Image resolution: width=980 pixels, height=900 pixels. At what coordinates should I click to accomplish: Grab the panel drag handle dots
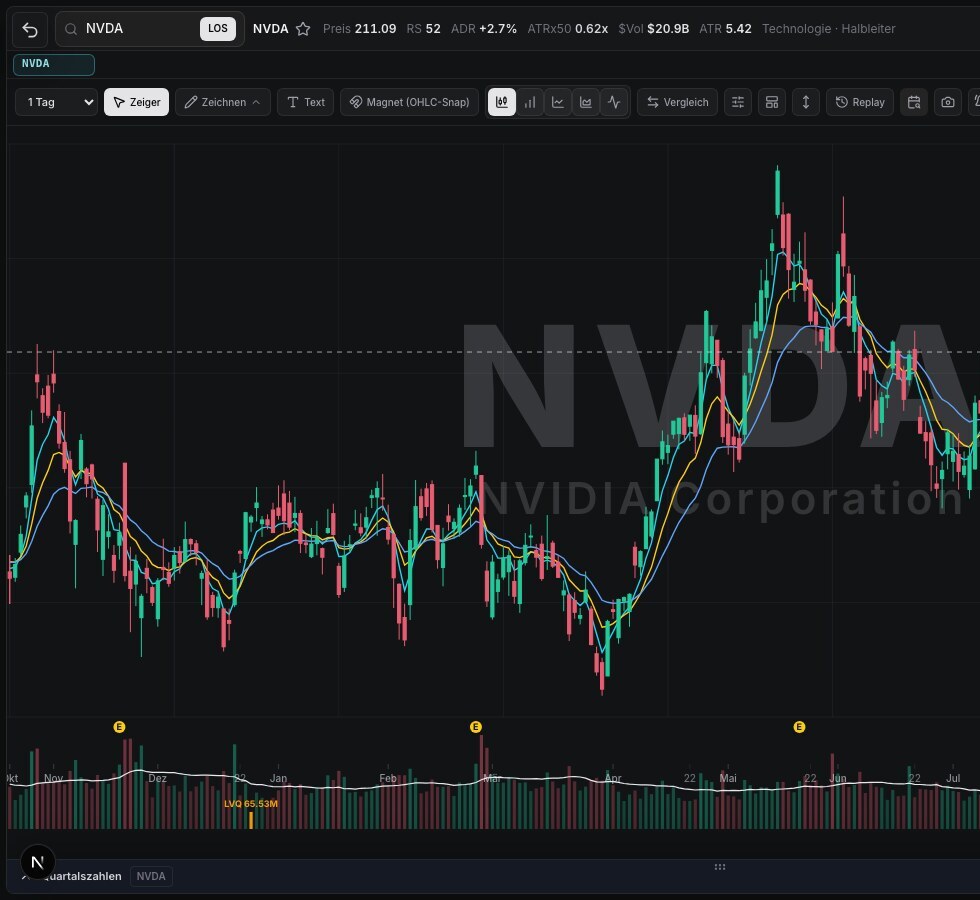point(720,867)
